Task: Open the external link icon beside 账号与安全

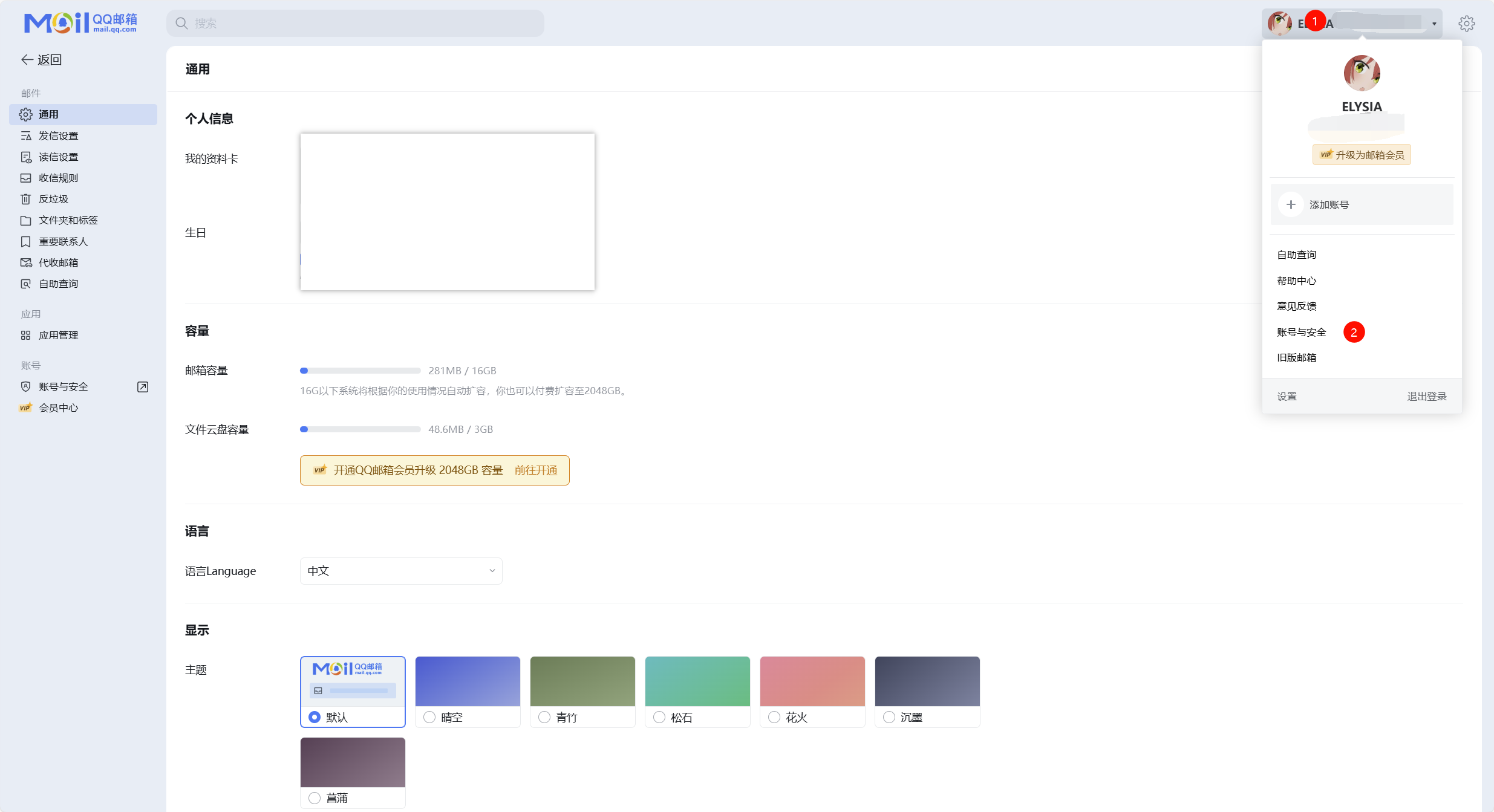Action: coord(143,387)
